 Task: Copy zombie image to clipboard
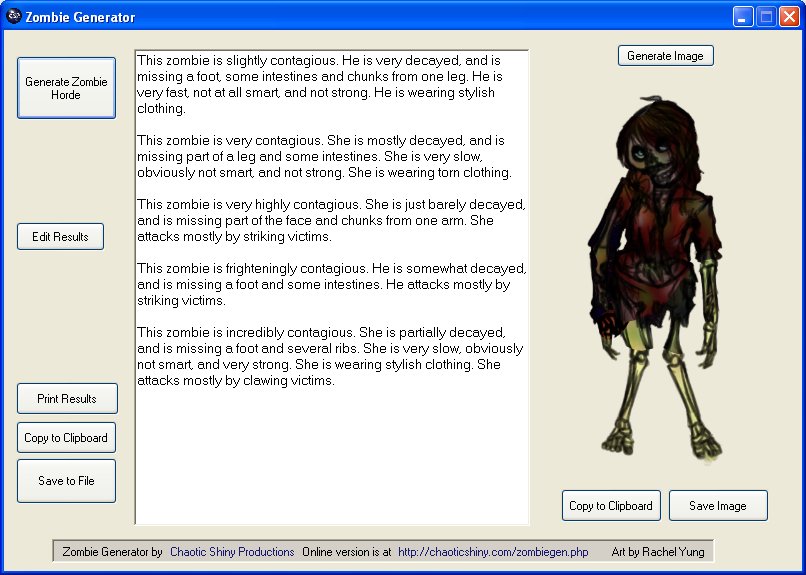[x=611, y=506]
